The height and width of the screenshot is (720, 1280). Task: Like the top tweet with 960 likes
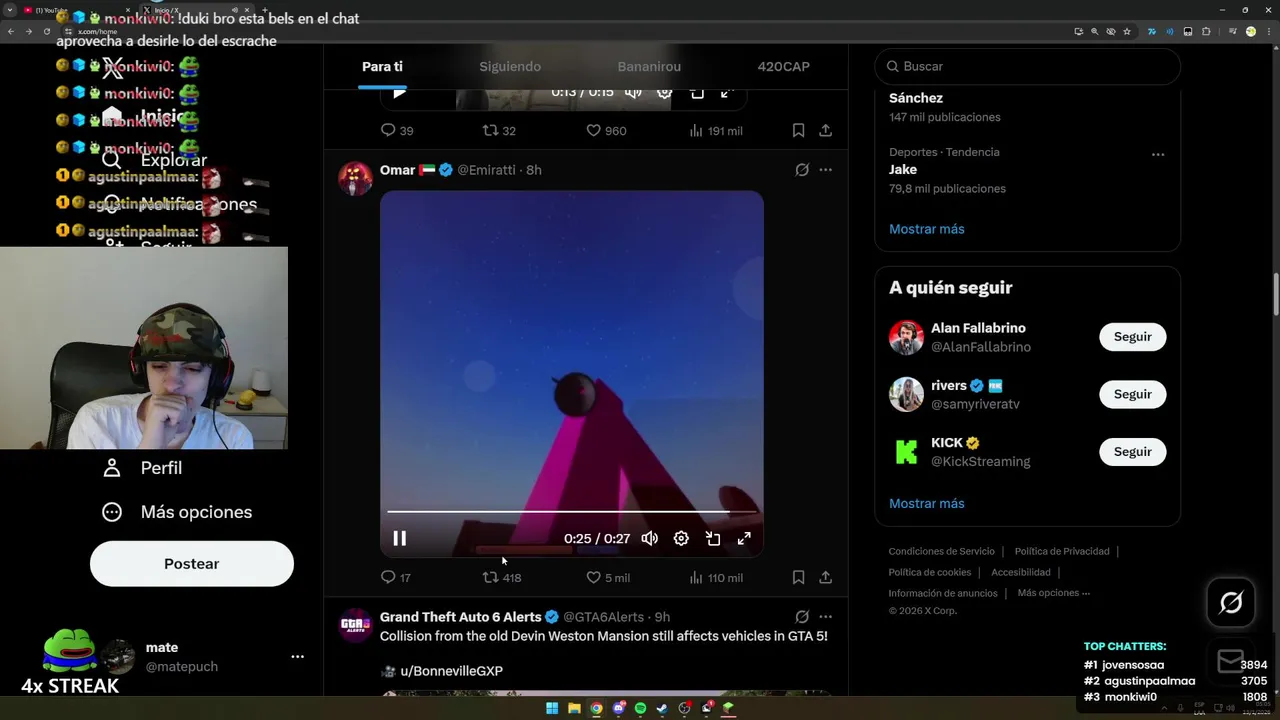coord(606,130)
